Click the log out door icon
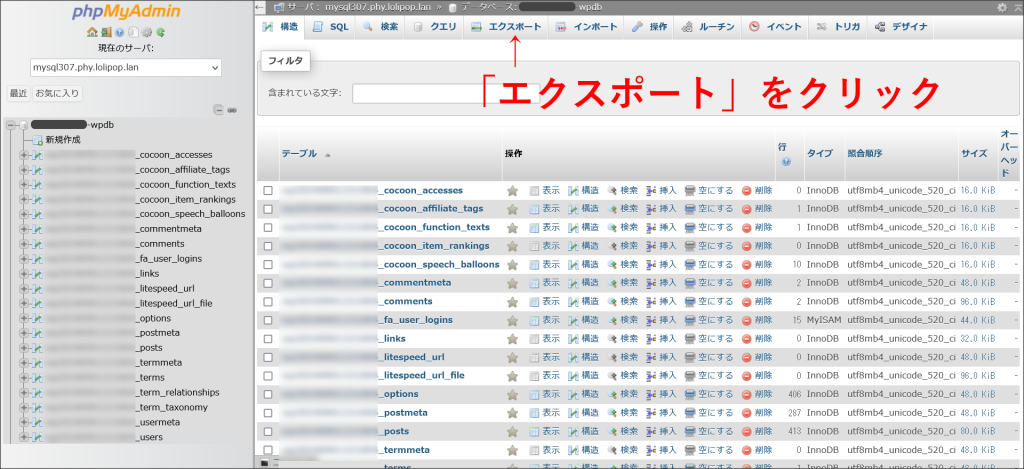The image size is (1024, 469). point(105,31)
